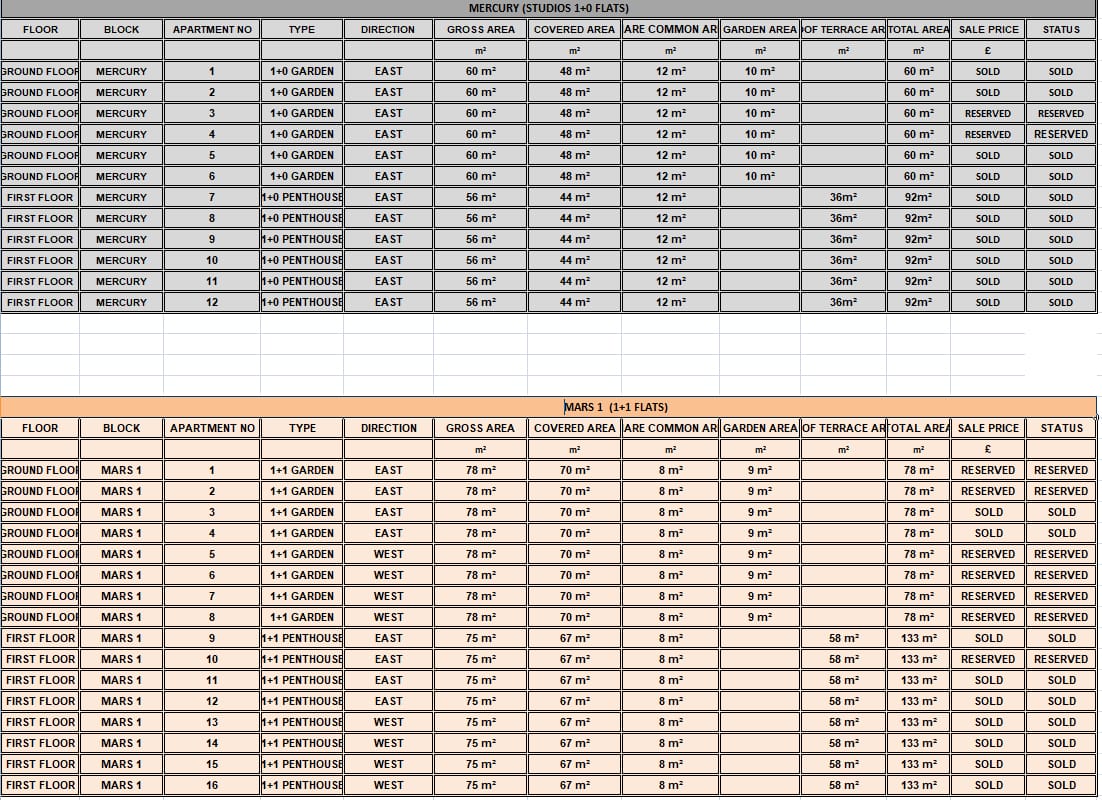Click the Mercury table's GROSS AREA header

481,30
